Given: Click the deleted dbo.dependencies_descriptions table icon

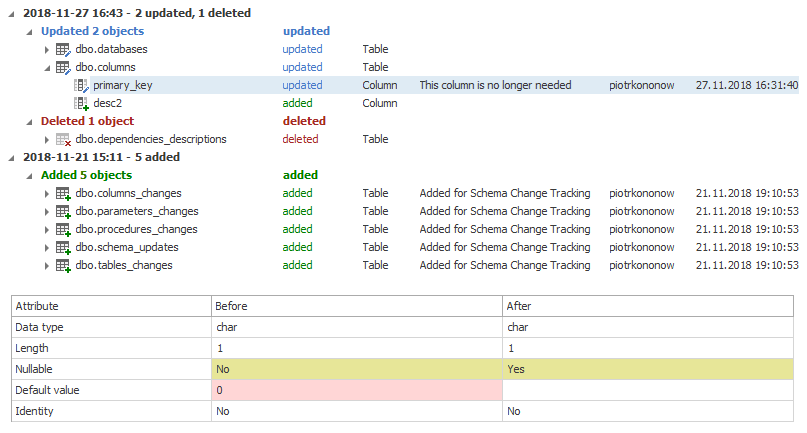Looking at the screenshot, I should click(x=63, y=140).
